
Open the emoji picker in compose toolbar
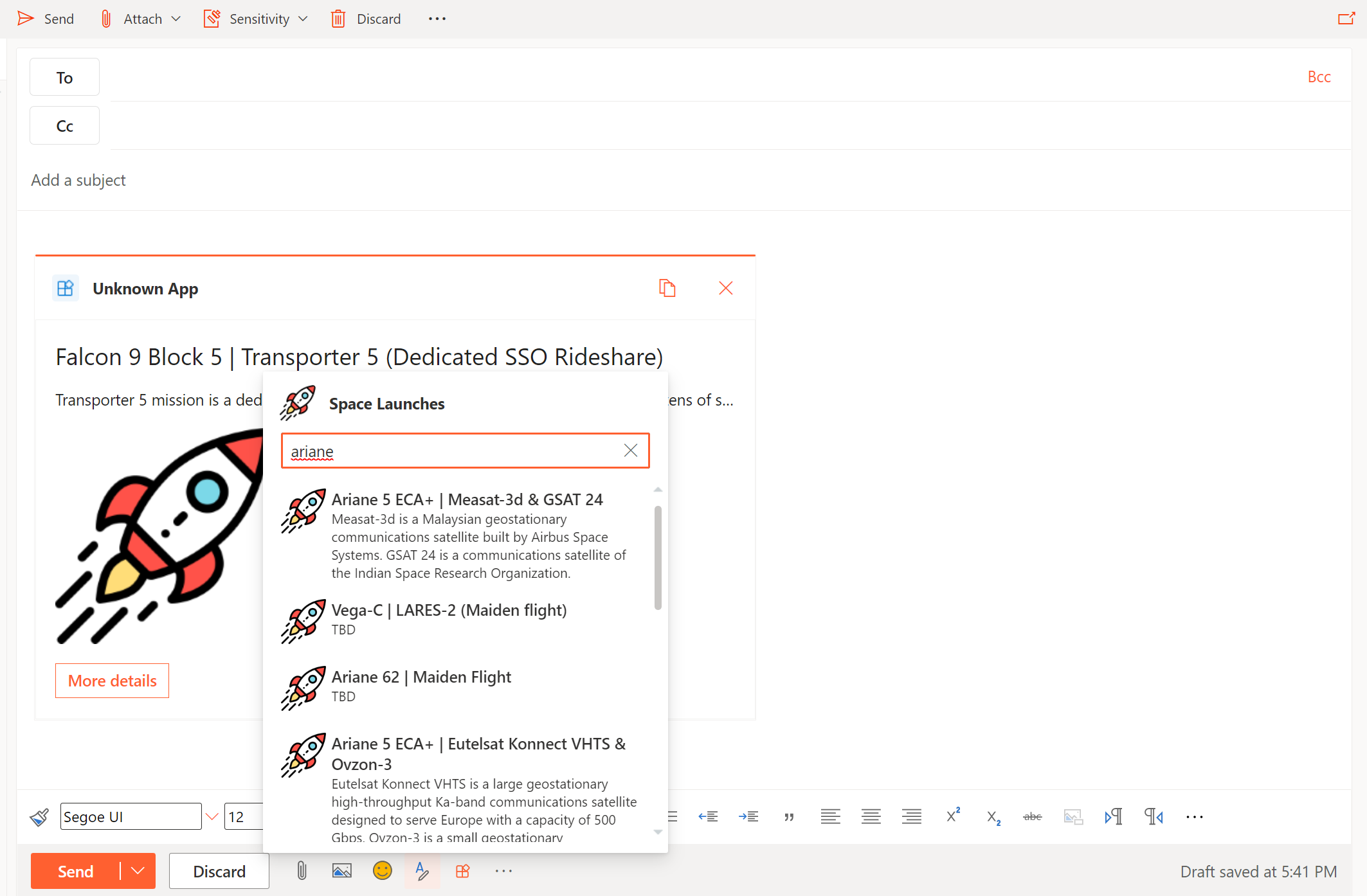[382, 870]
